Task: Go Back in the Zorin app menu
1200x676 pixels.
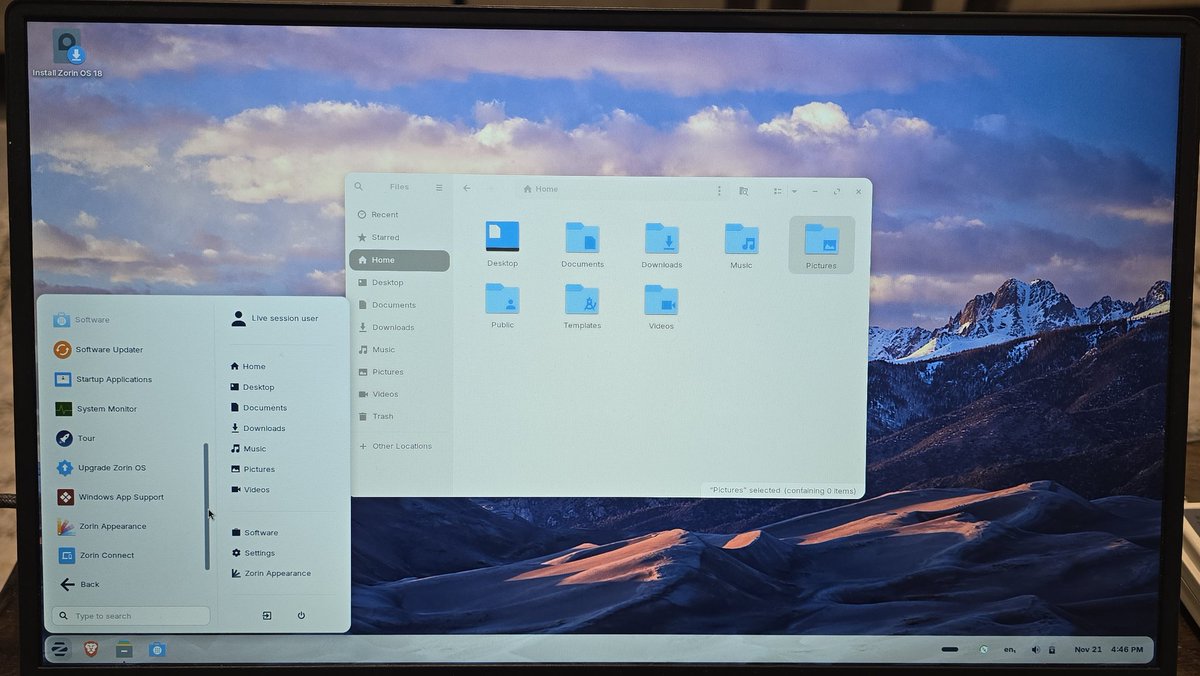Action: pos(79,584)
